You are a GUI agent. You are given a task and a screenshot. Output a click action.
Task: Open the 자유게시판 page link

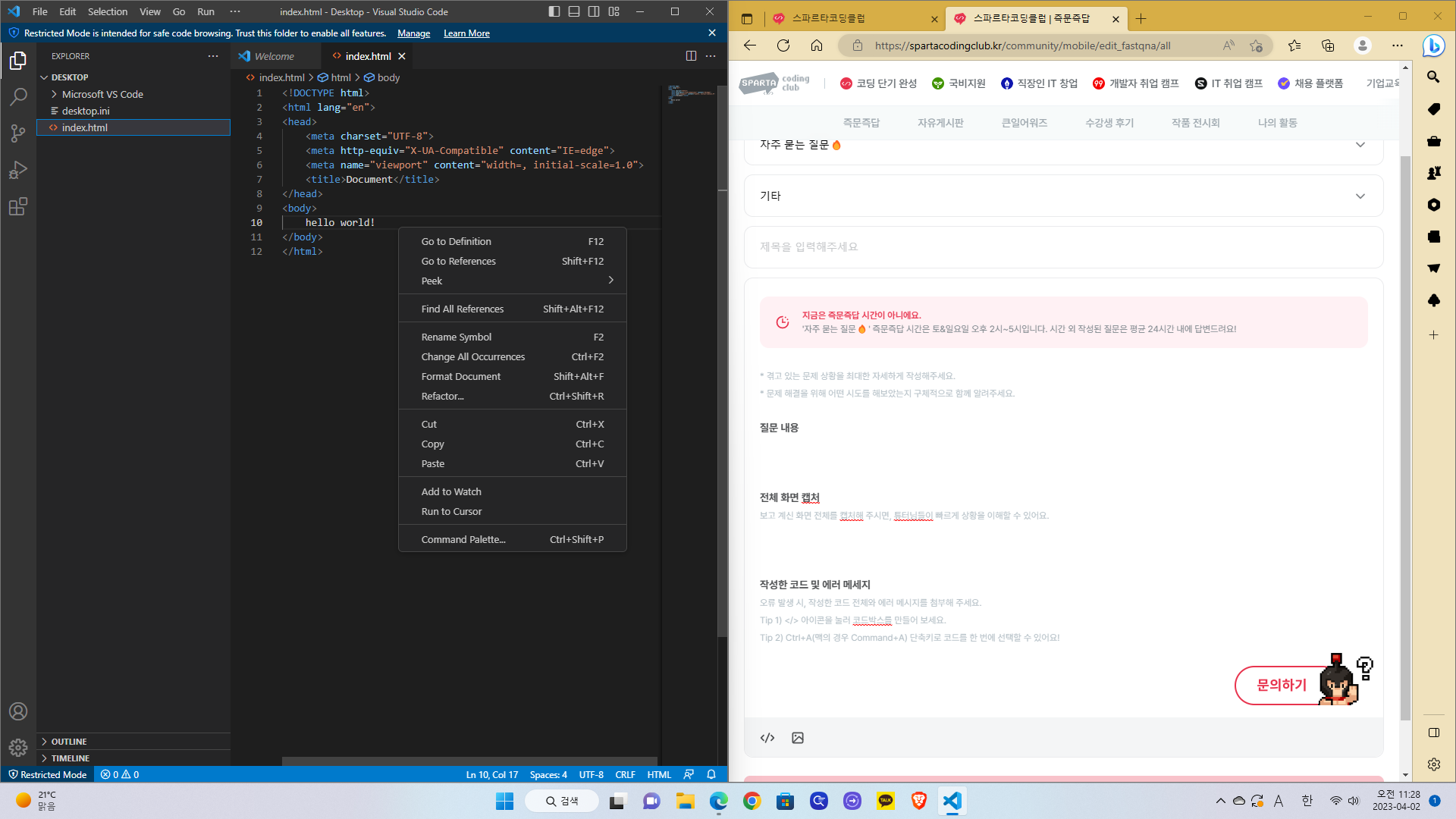[x=940, y=123]
